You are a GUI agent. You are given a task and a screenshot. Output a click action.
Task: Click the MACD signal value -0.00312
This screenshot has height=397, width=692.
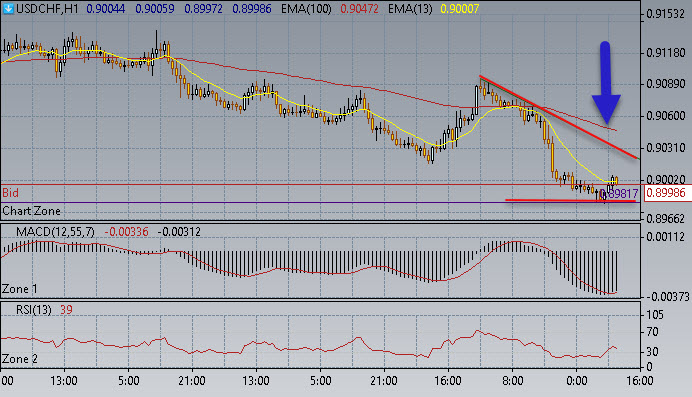click(179, 232)
